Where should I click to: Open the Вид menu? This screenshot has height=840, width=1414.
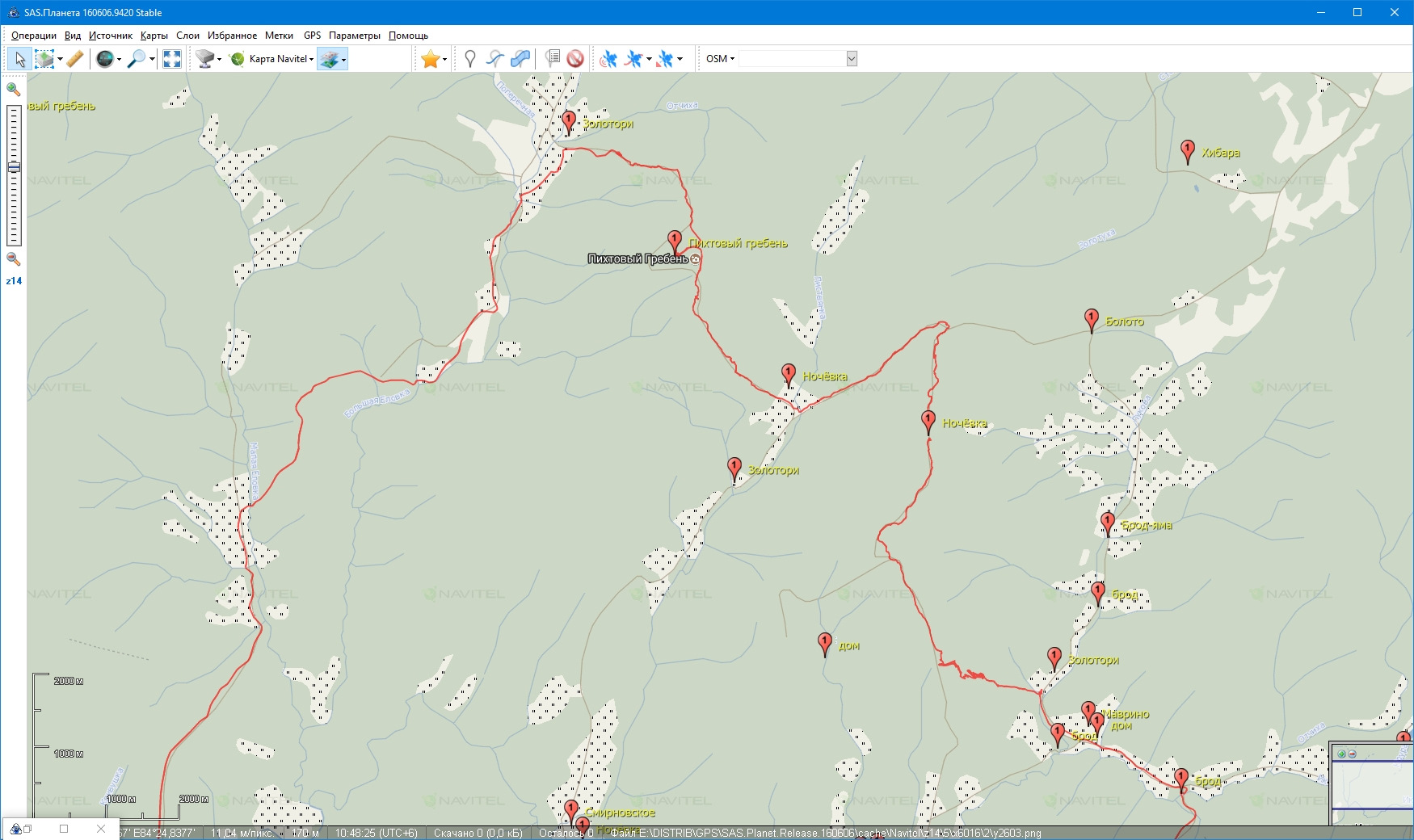[x=73, y=36]
